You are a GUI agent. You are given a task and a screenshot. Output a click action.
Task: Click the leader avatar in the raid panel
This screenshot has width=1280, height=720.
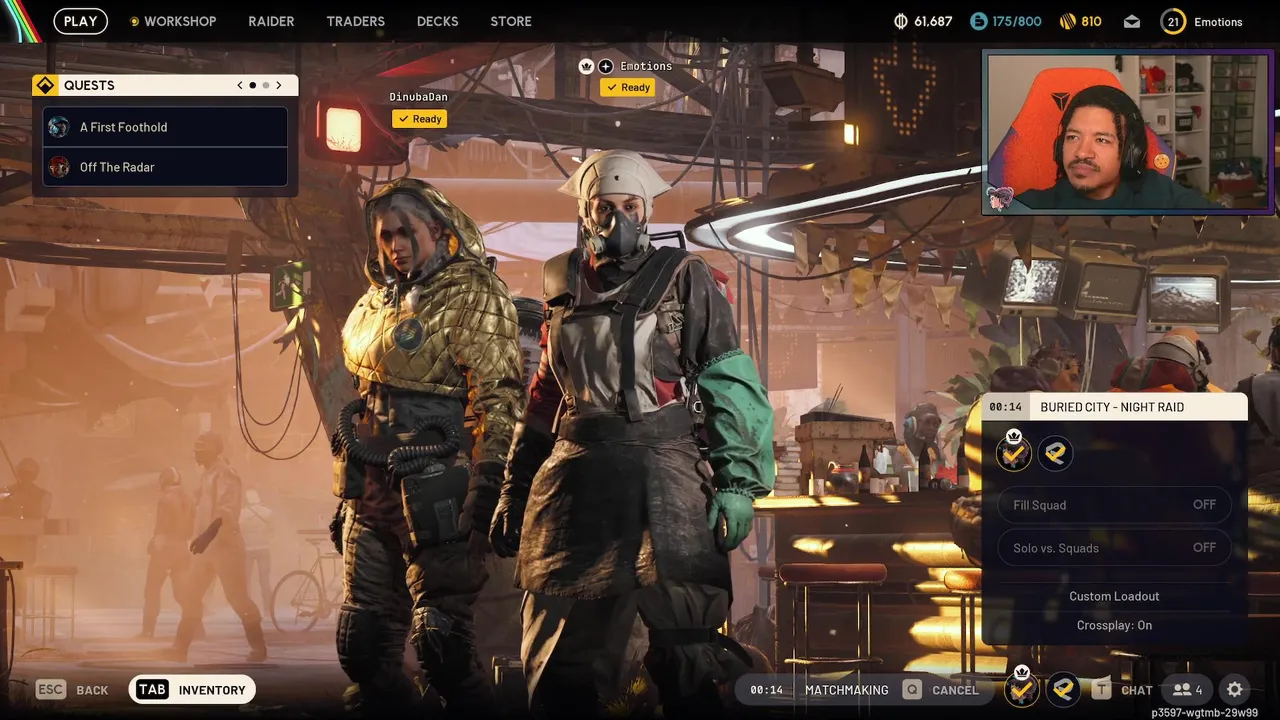tap(1014, 453)
